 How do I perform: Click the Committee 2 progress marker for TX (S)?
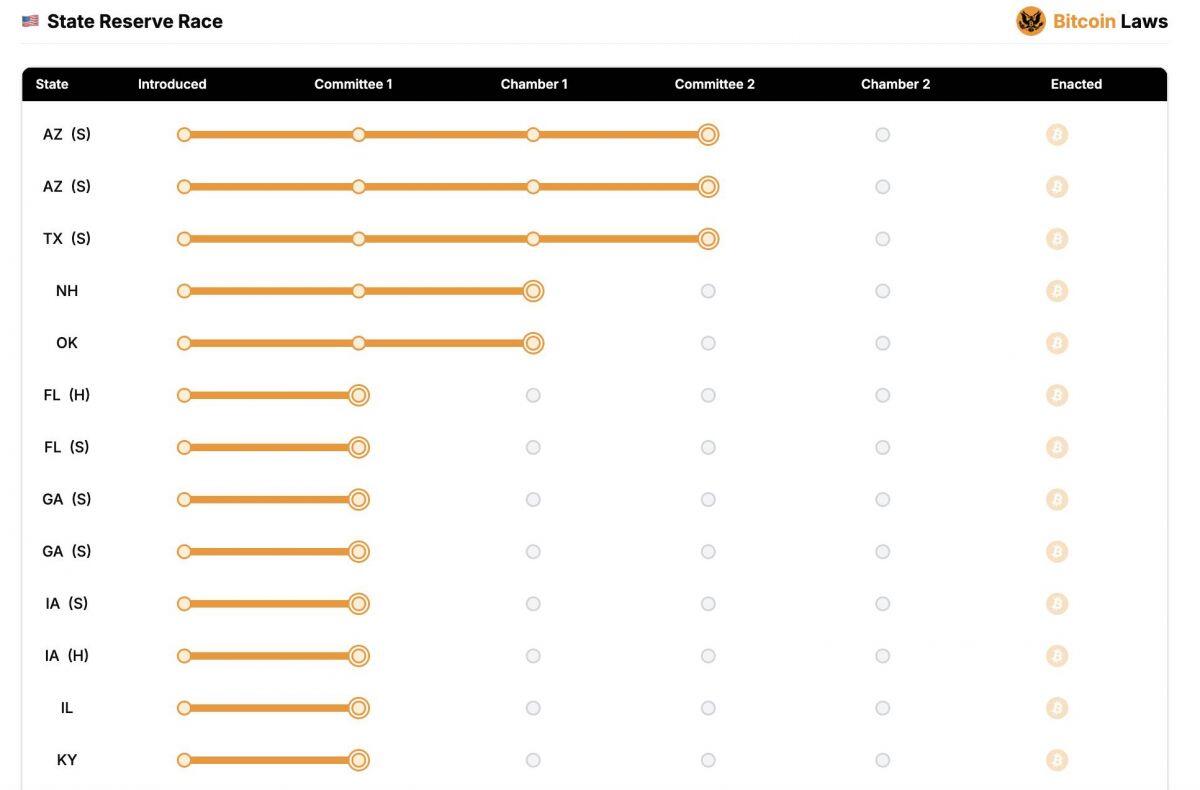point(708,239)
